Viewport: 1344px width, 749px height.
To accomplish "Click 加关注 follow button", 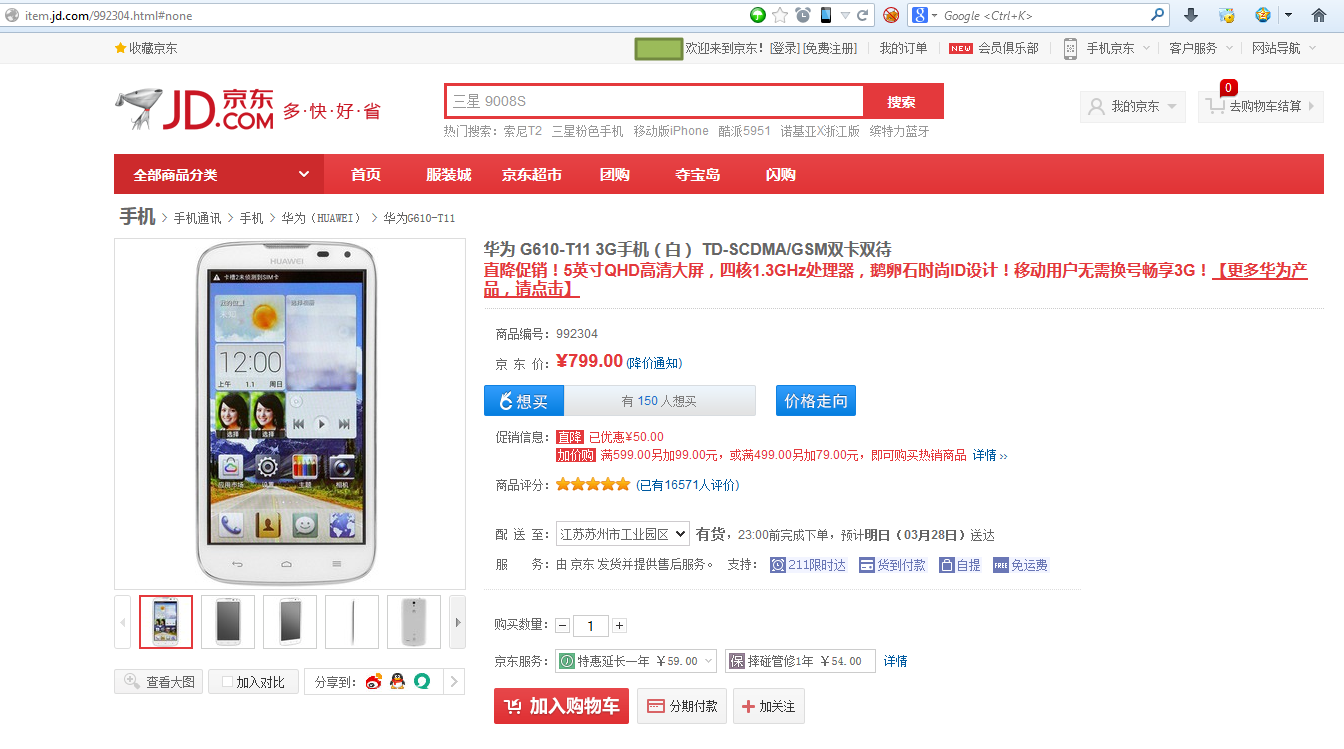I will [768, 706].
